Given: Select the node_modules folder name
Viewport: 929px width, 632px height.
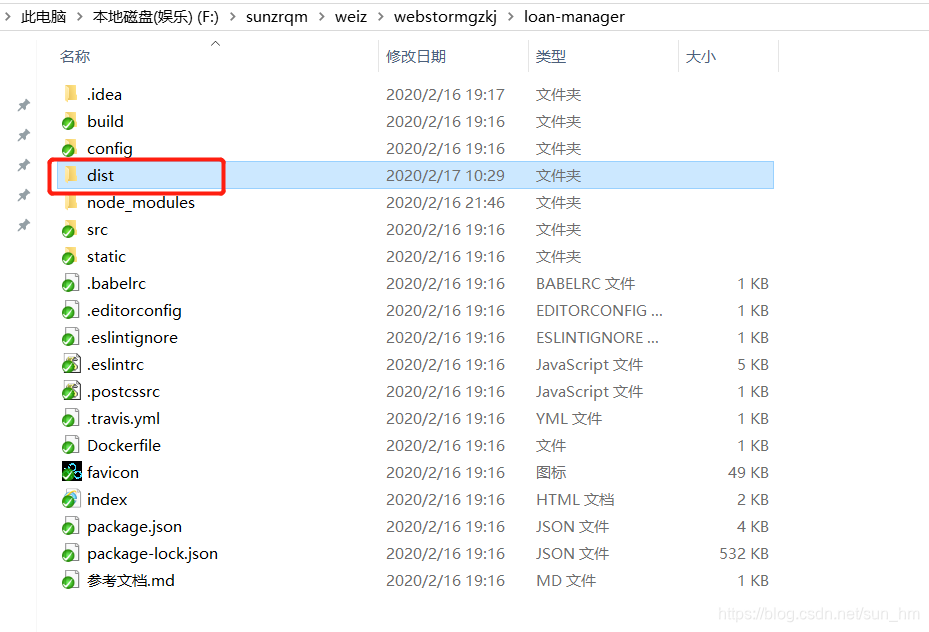Looking at the screenshot, I should (141, 203).
